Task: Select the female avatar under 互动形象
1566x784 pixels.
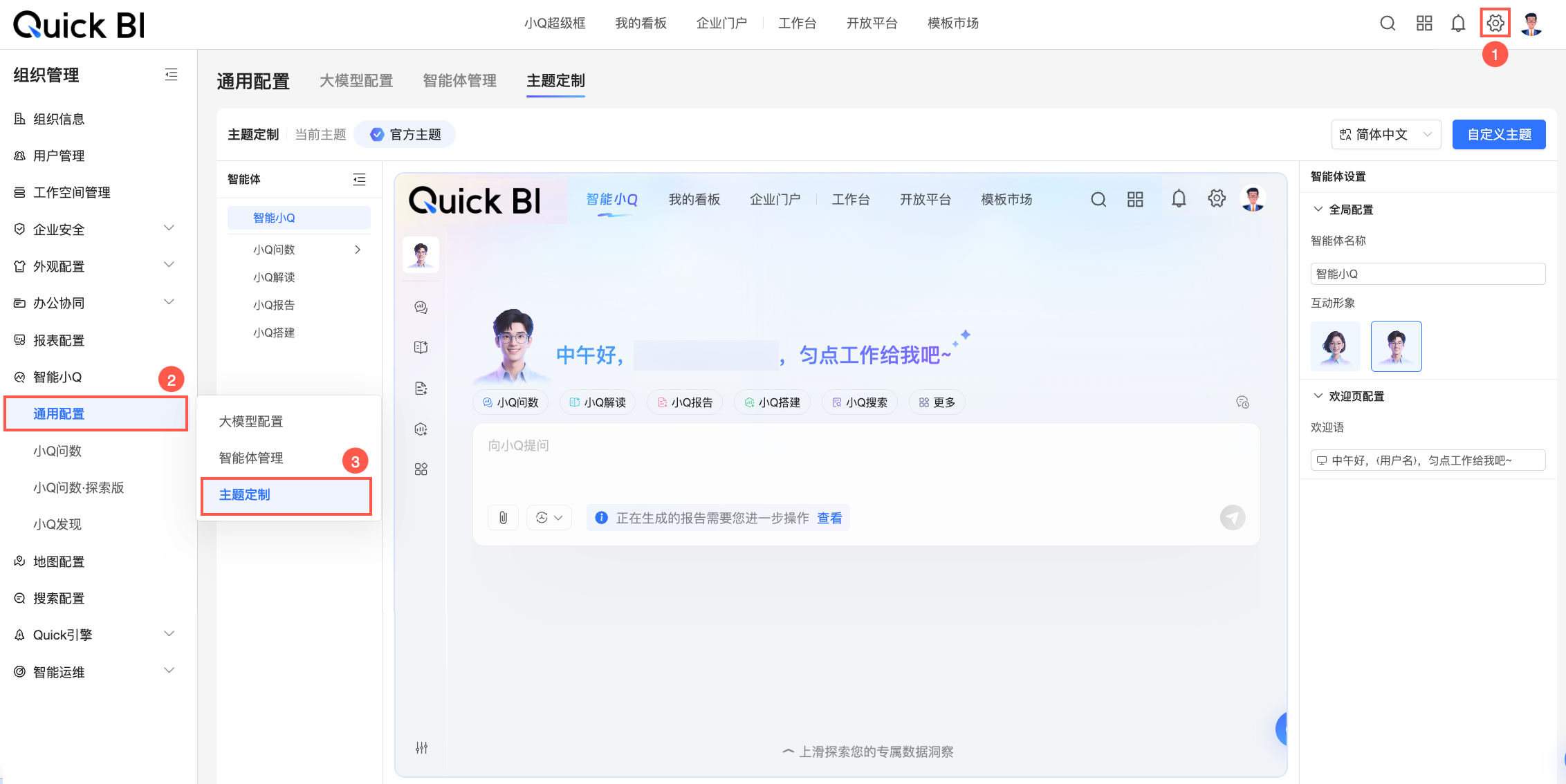Action: (1335, 346)
